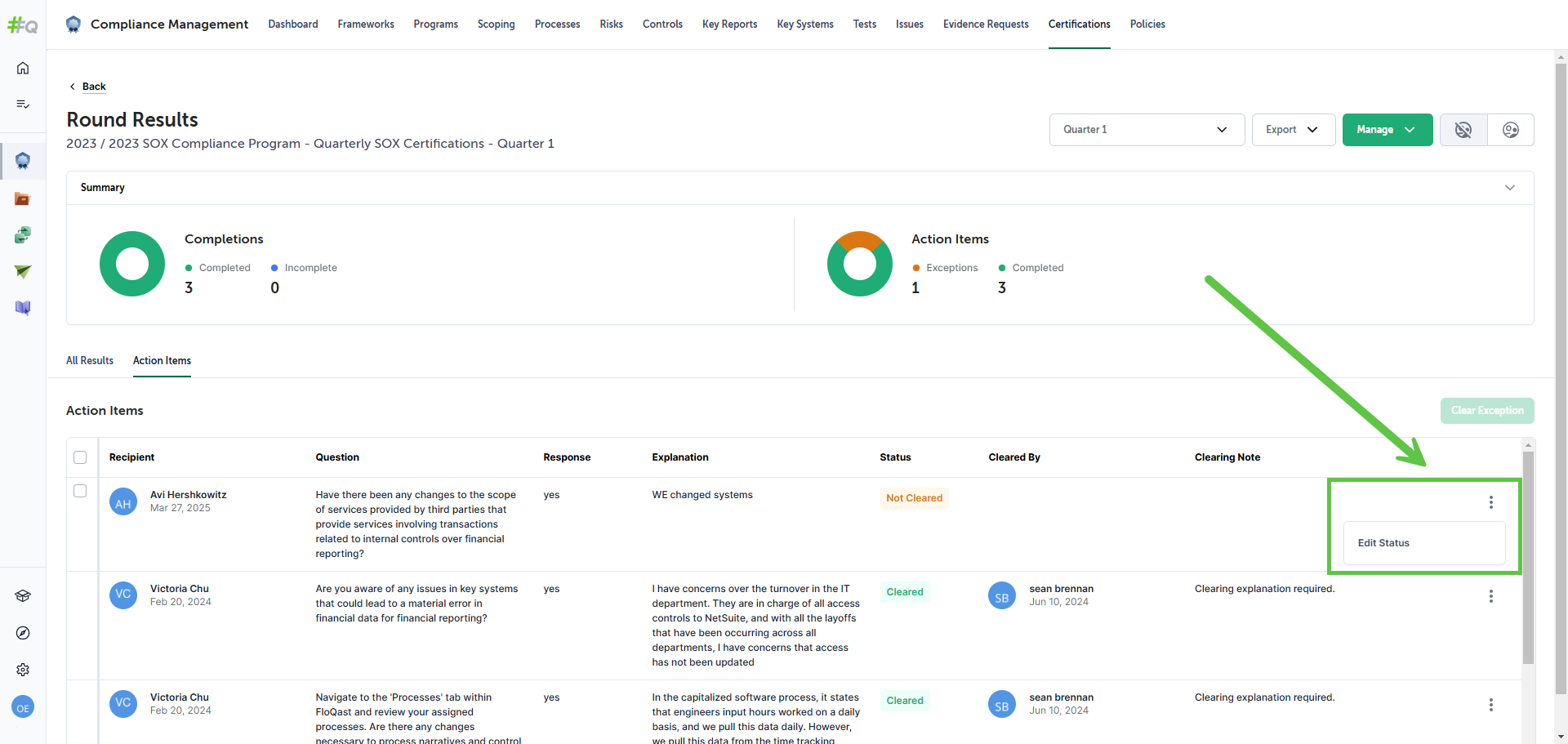The image size is (1568, 744).
Task: Open the graduation cap learning icon
Action: tap(23, 595)
